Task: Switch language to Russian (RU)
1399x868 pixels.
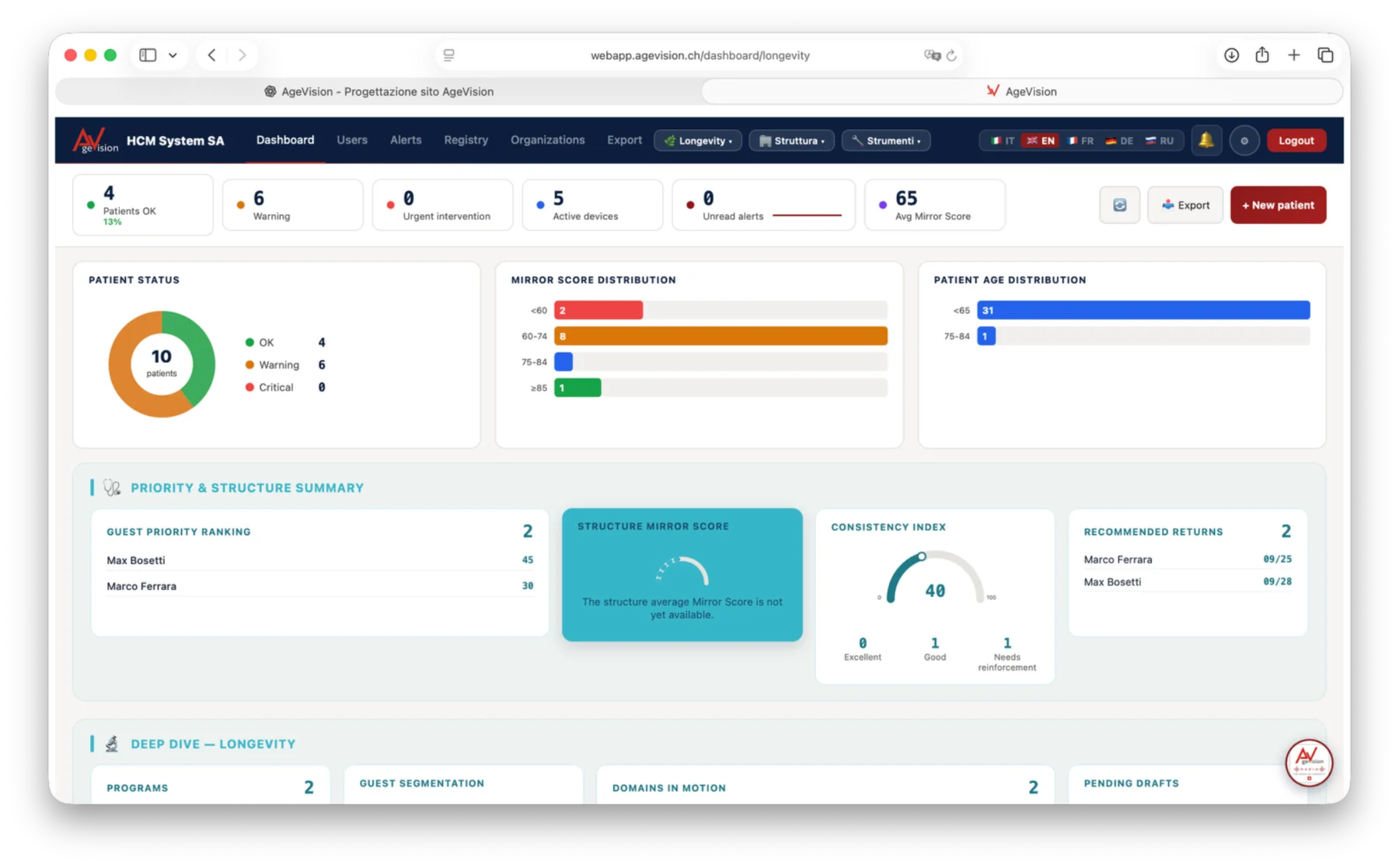Action: tap(1159, 141)
